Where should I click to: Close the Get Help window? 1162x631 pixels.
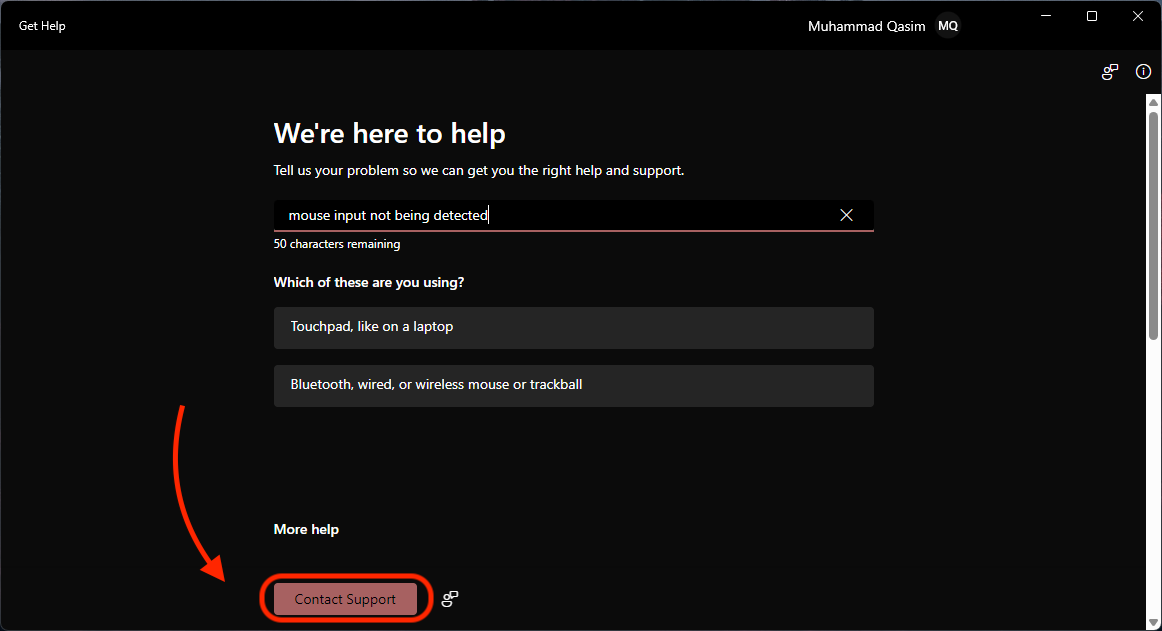click(x=1137, y=16)
